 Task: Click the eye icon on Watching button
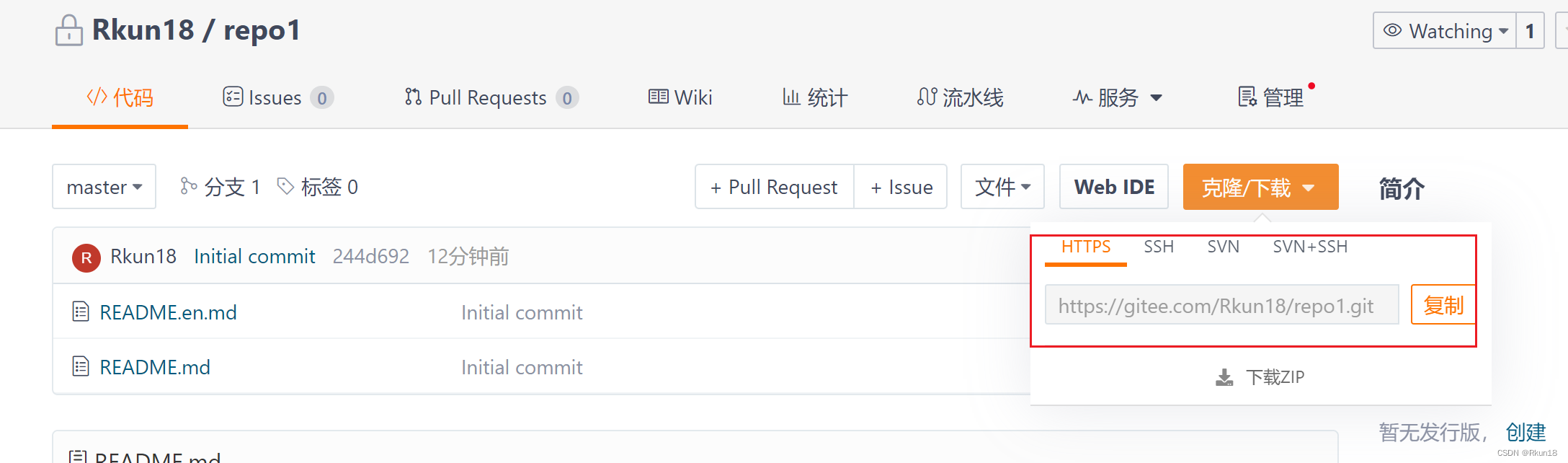coord(1393,30)
